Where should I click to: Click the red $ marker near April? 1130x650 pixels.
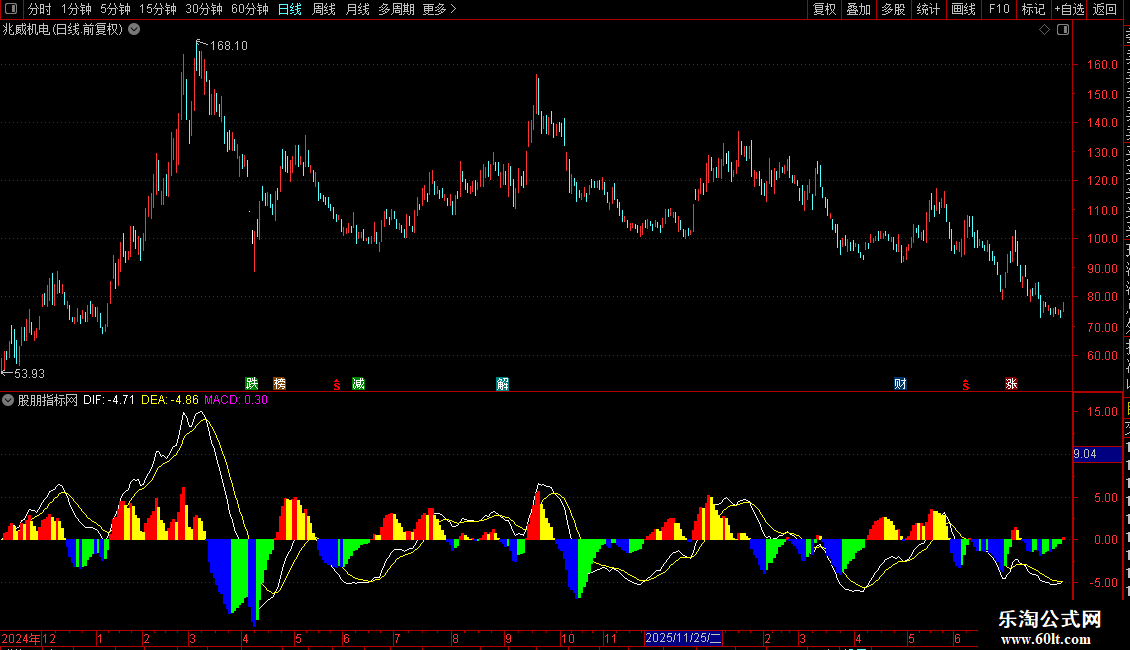click(x=337, y=385)
